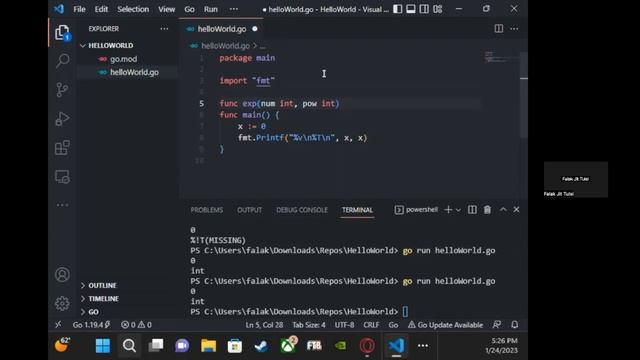Toggle the primary side bar layout icon
The width and height of the screenshot is (640, 360).
click(x=398, y=9)
